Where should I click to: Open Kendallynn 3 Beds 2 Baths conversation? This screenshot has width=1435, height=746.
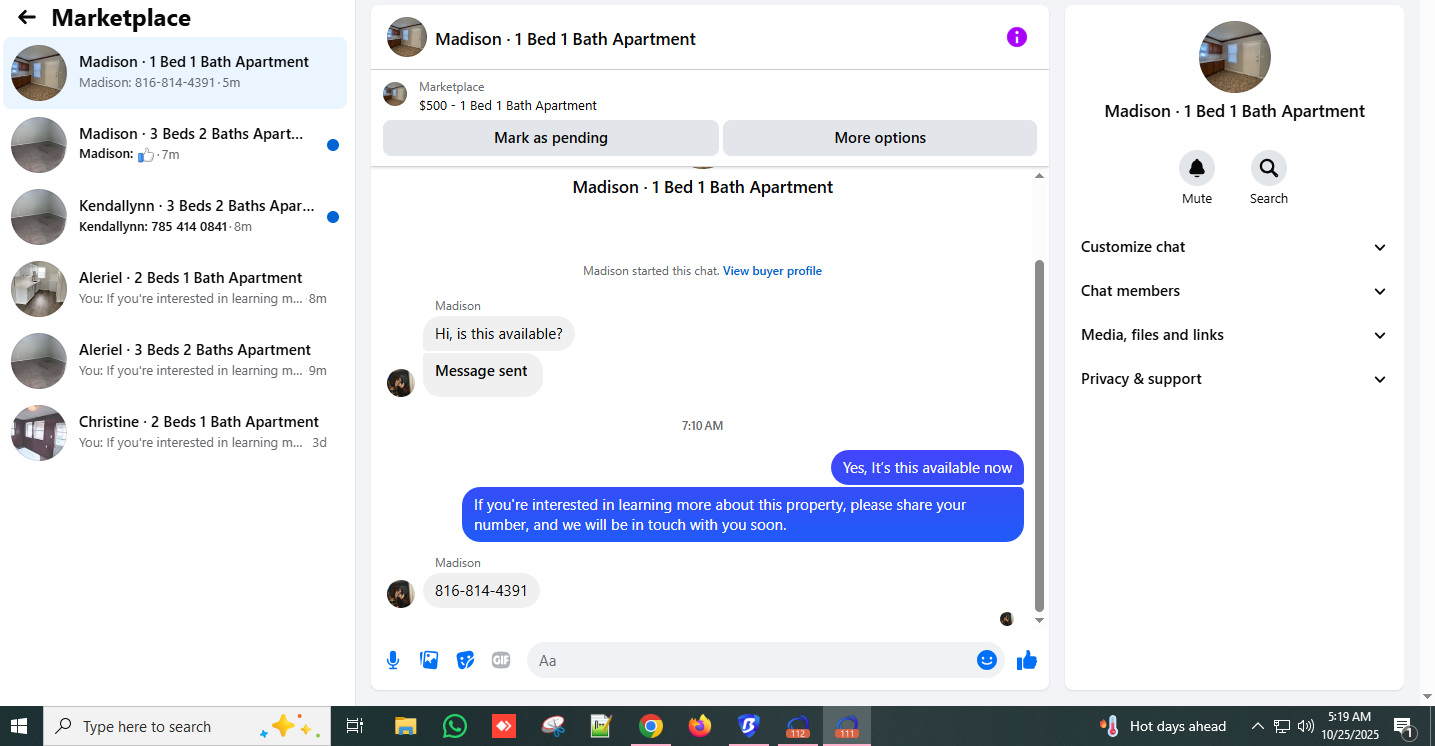point(175,217)
